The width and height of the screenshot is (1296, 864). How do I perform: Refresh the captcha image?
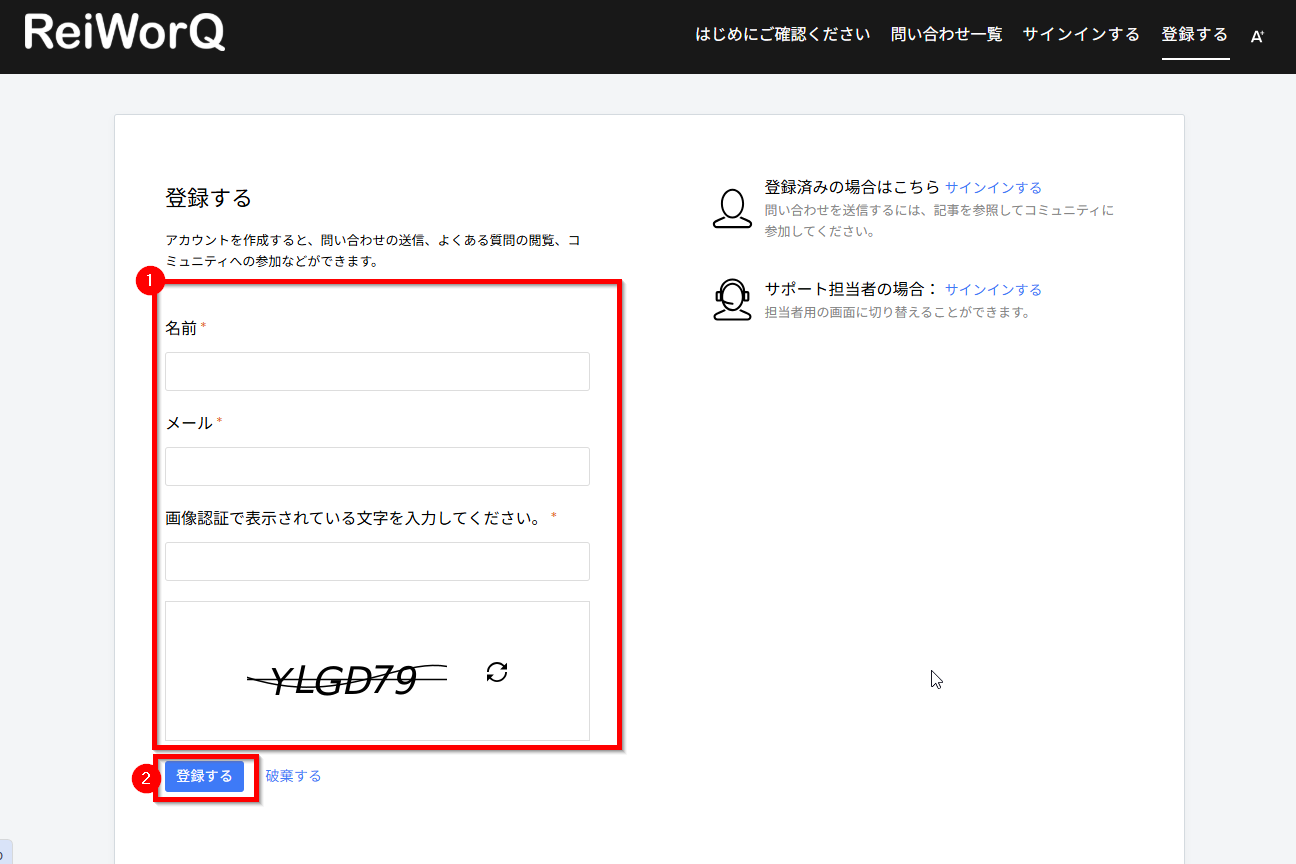(497, 672)
